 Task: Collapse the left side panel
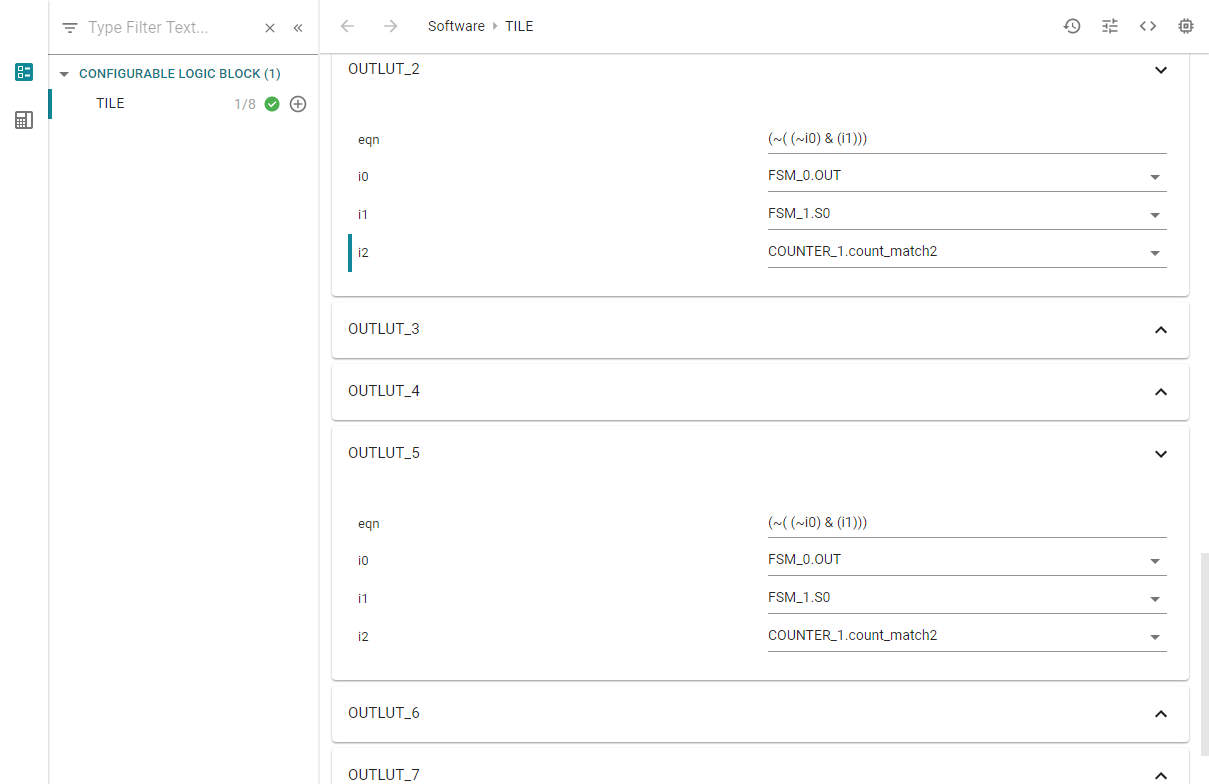(x=298, y=28)
